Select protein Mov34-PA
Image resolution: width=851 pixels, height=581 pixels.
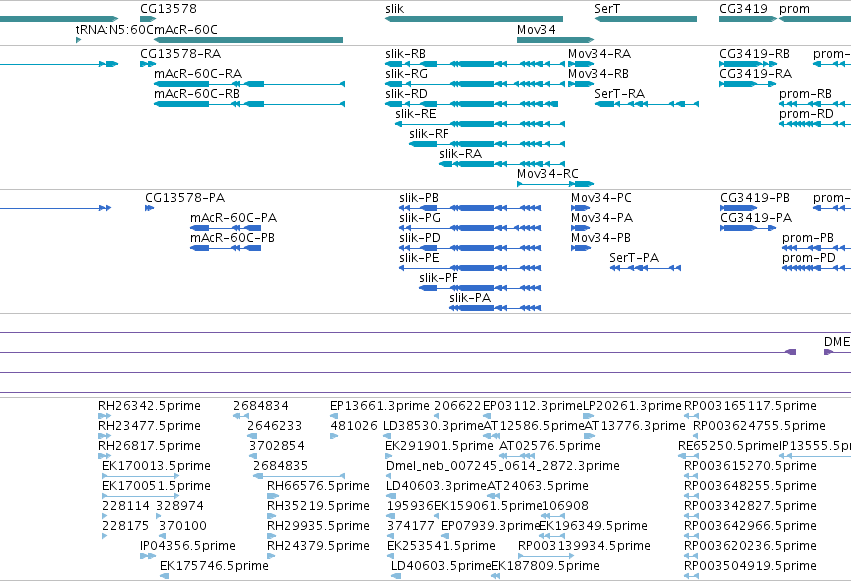tap(580, 228)
